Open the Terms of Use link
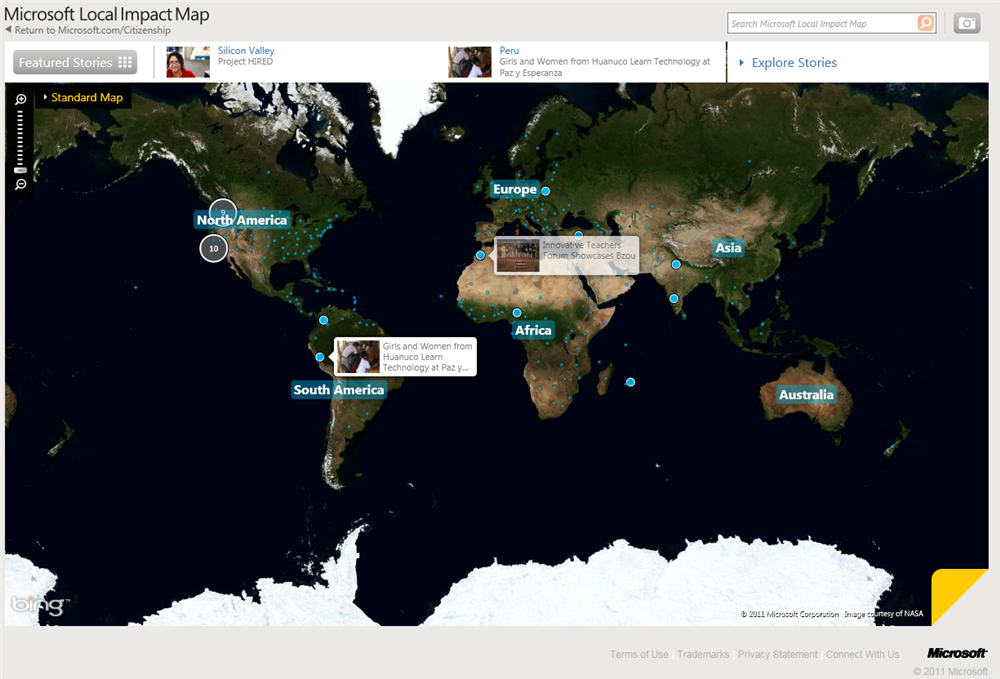Image resolution: width=1000 pixels, height=679 pixels. 639,654
